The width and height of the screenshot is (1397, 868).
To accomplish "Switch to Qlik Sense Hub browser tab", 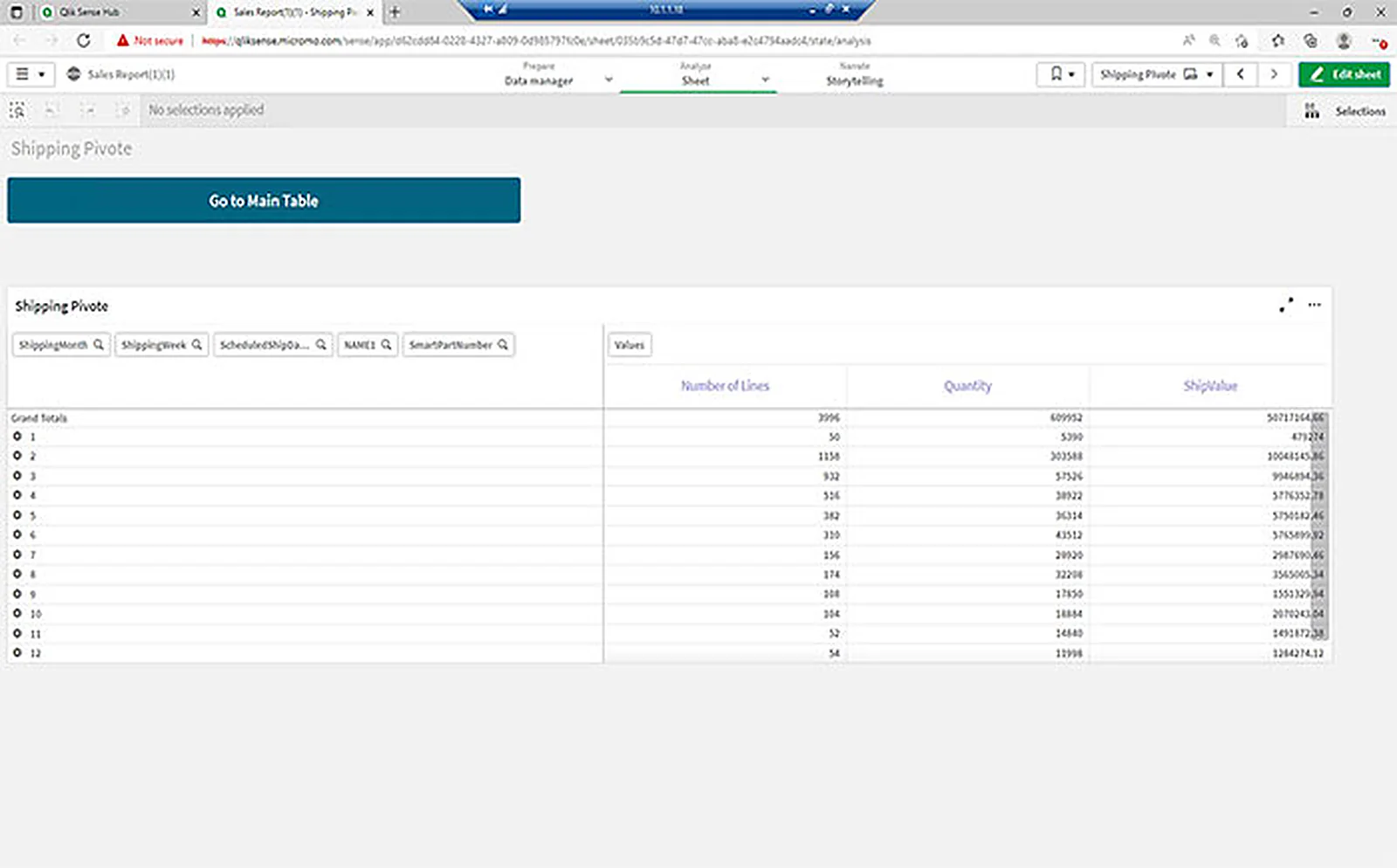I will tap(118, 12).
